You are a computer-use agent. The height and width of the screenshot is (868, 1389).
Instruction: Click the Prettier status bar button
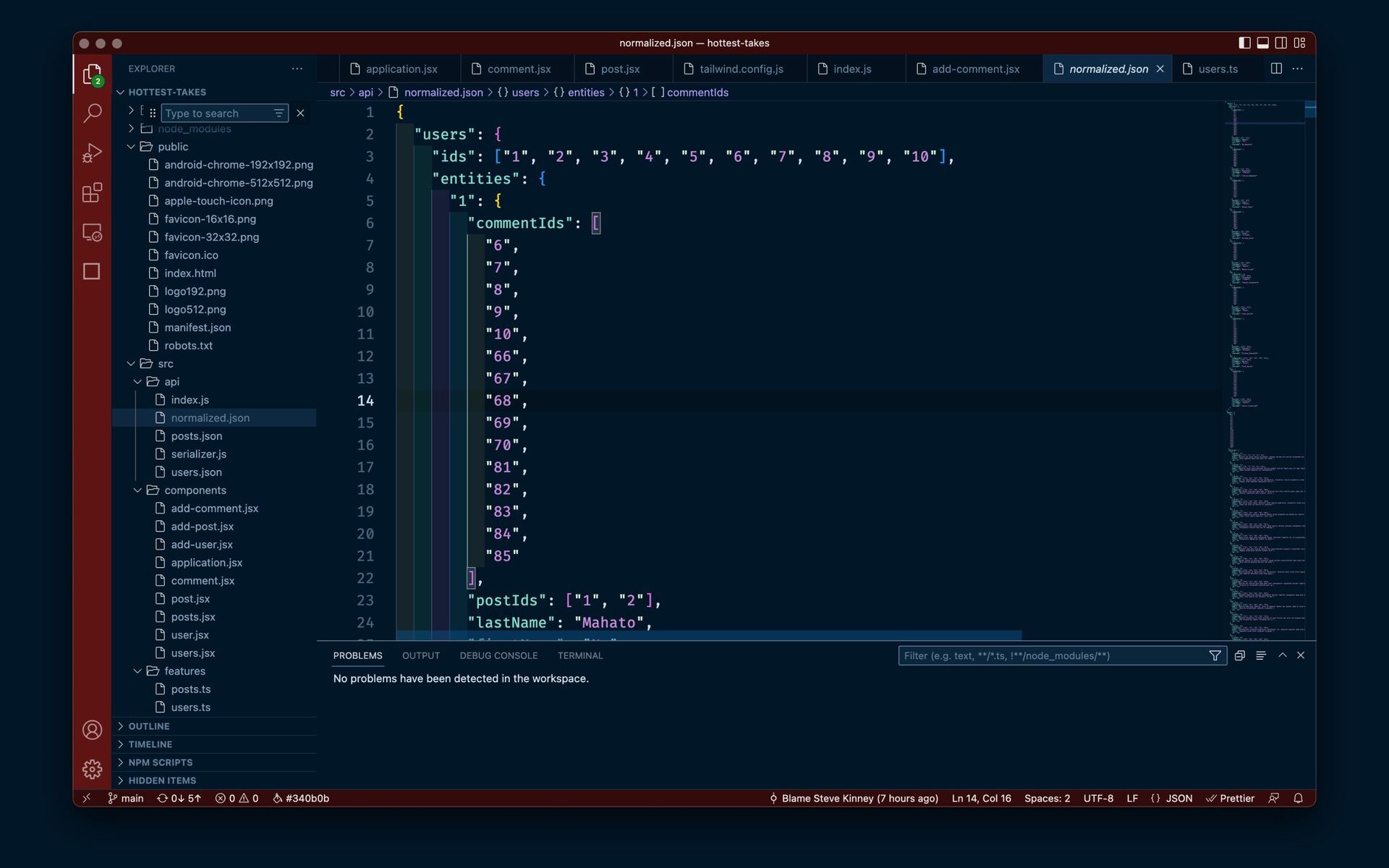point(1230,799)
